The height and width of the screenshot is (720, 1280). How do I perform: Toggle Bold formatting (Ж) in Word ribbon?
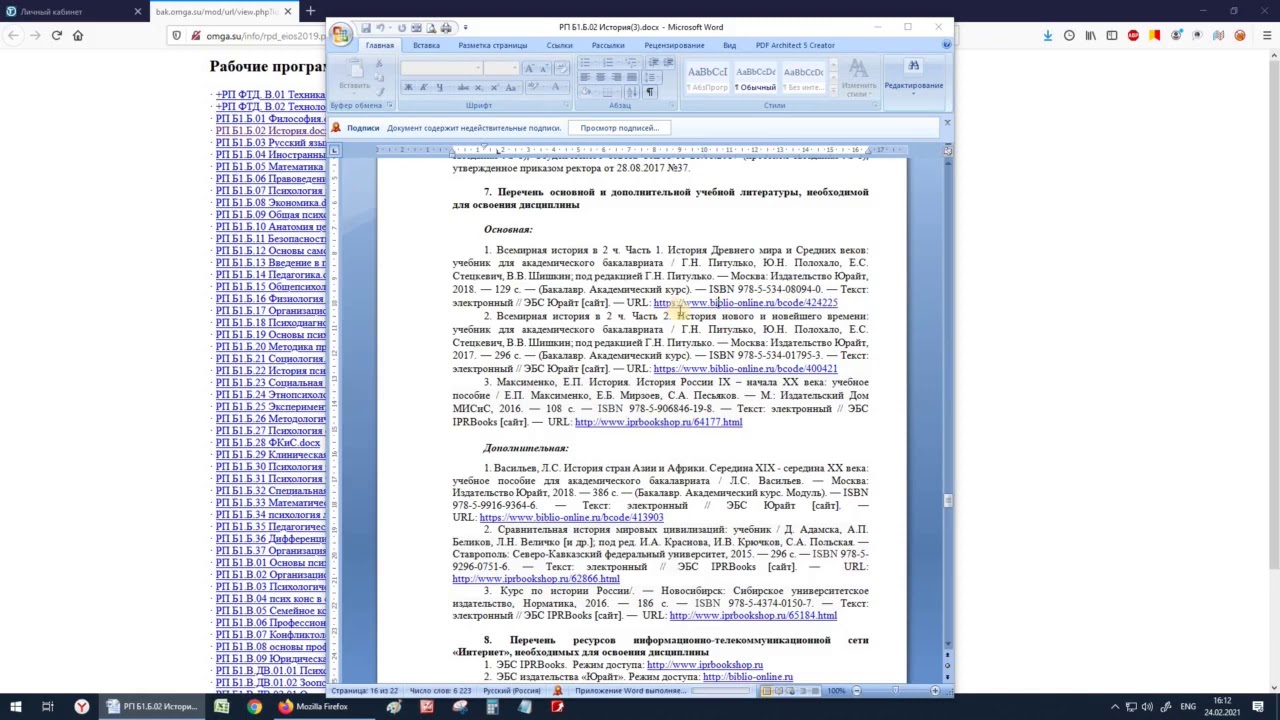[408, 87]
